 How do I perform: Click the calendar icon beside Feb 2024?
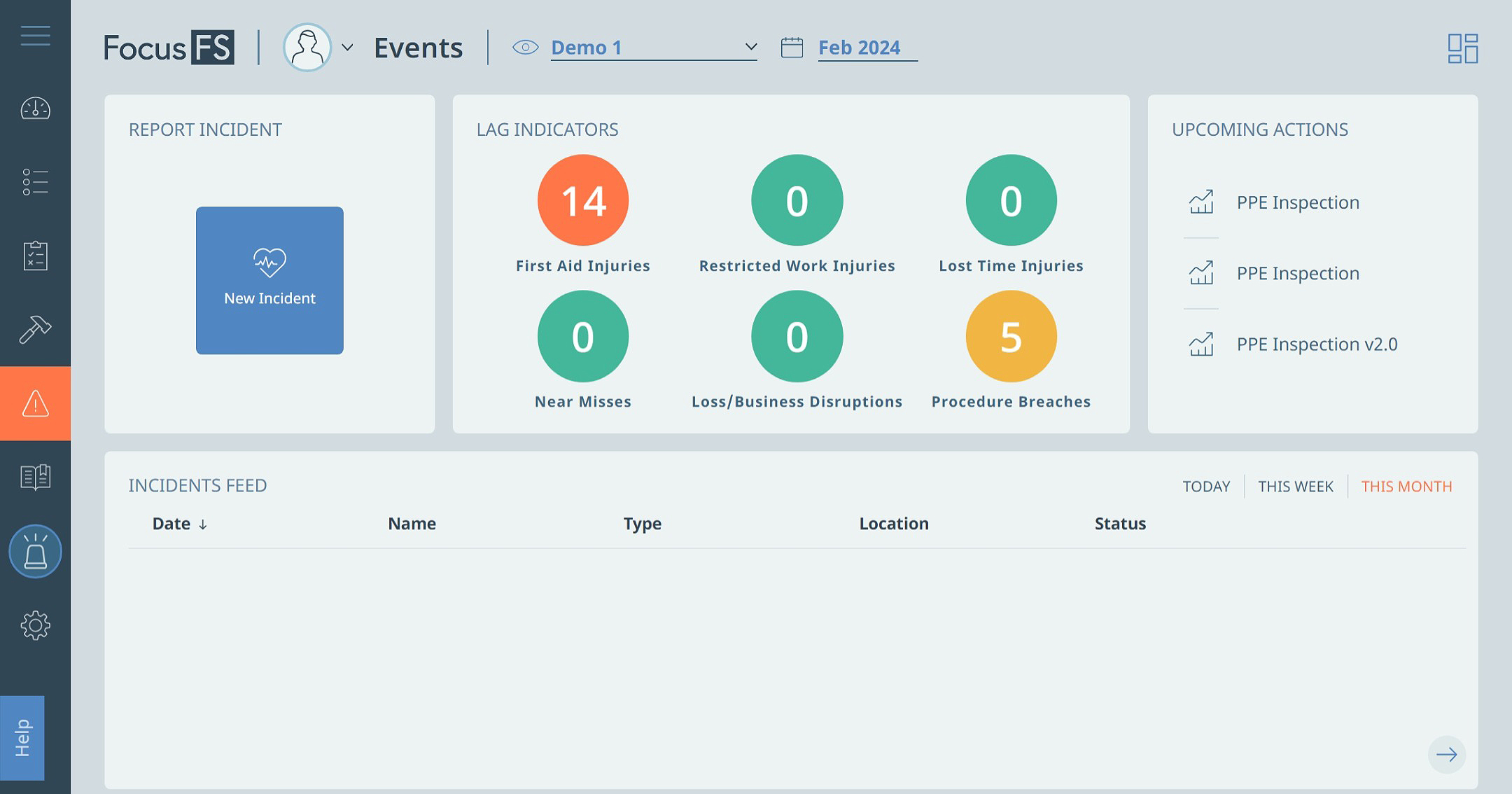click(x=792, y=48)
